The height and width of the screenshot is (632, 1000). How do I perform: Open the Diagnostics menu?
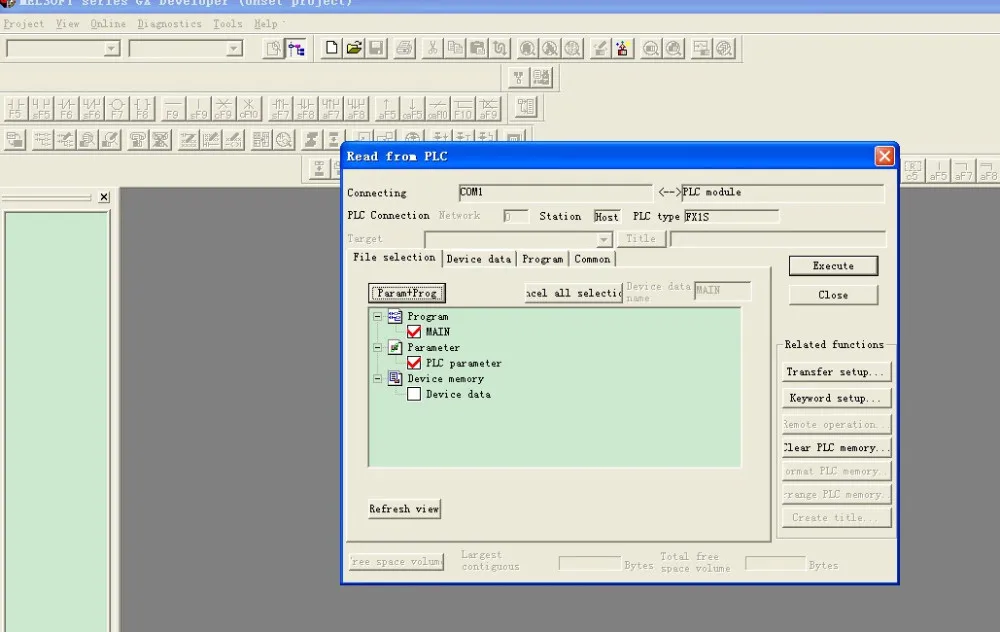tap(169, 24)
